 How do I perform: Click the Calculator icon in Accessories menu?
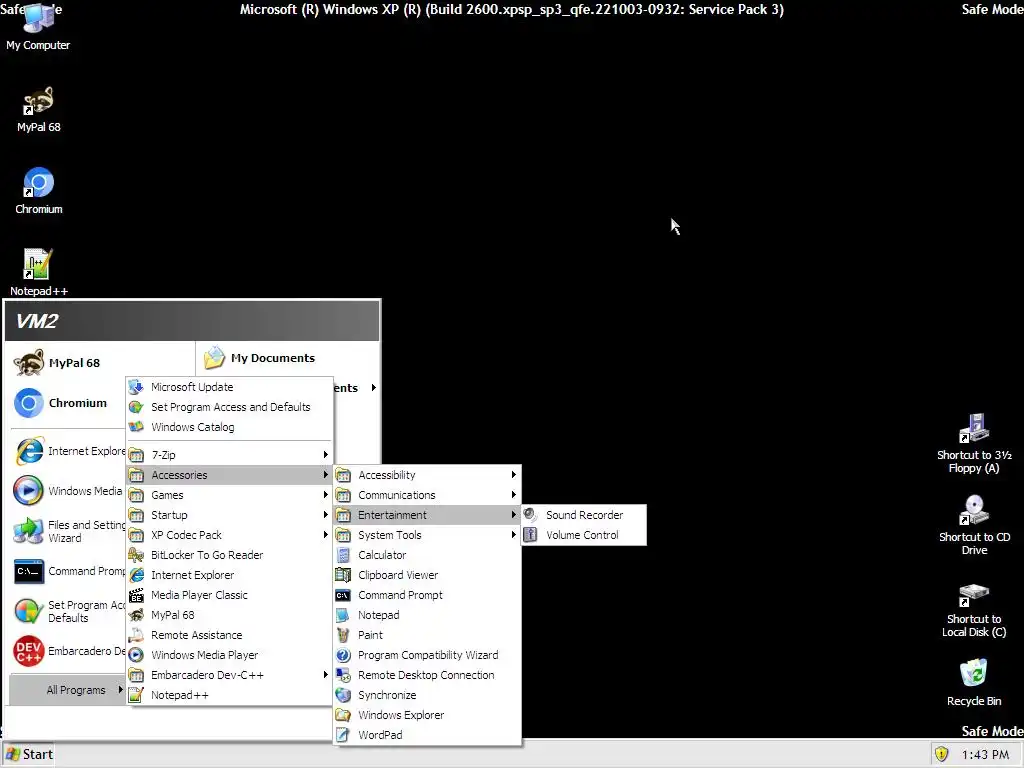pyautogui.click(x=343, y=555)
